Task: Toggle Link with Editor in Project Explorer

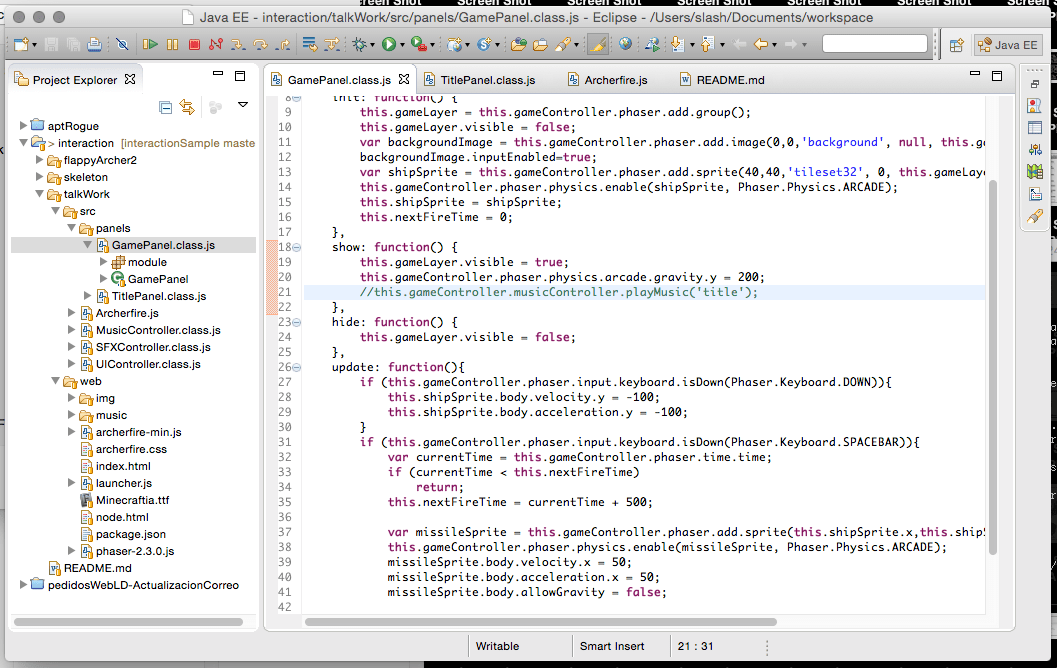Action: [186, 107]
